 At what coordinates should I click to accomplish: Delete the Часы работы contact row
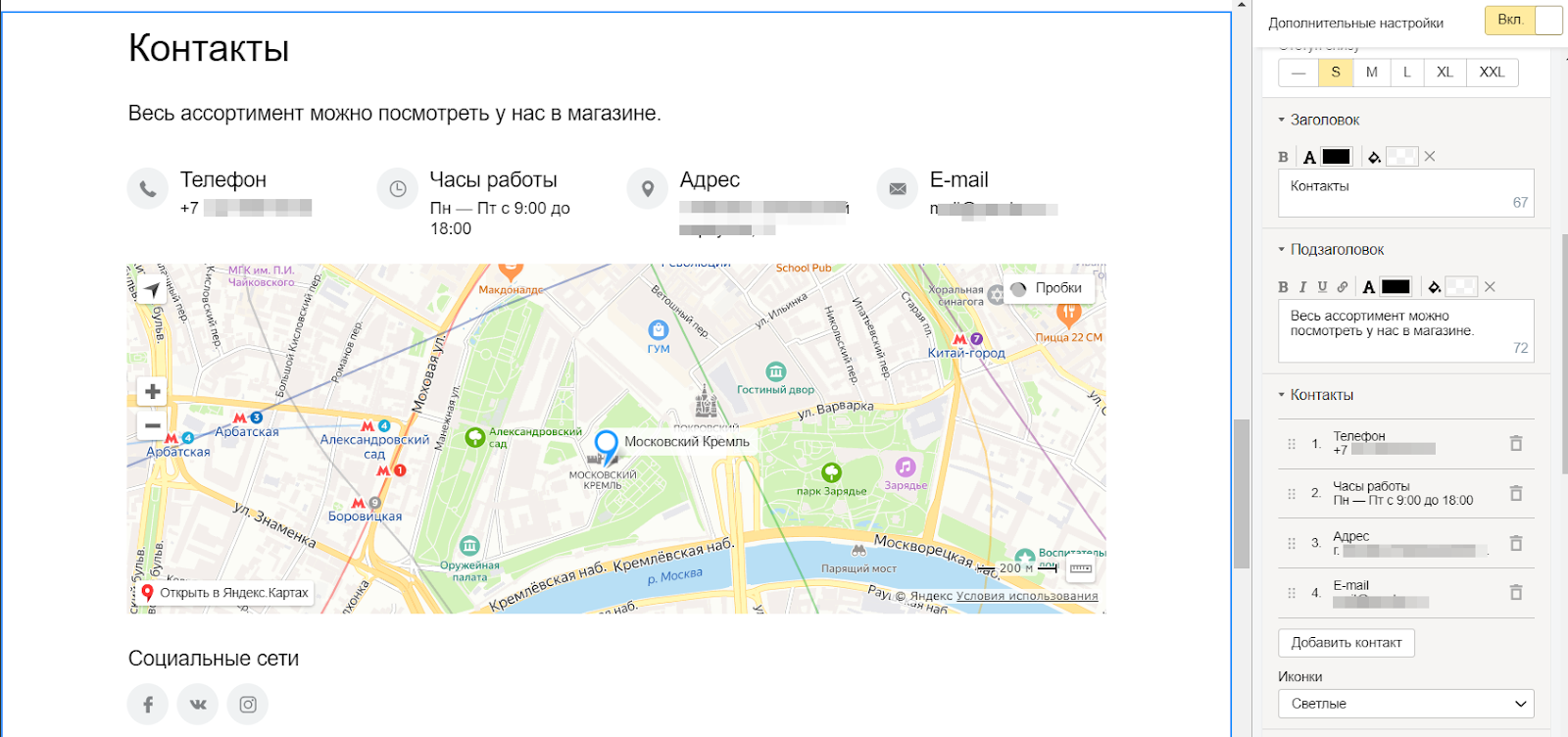point(1516,493)
